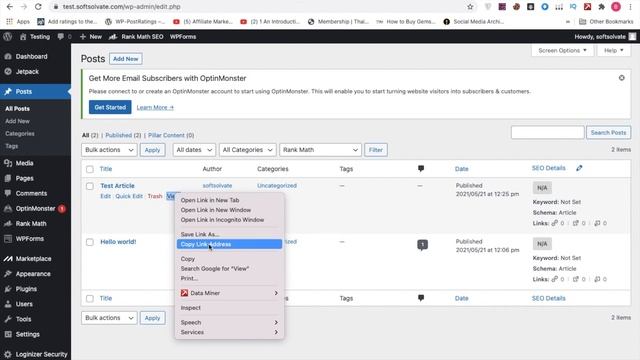This screenshot has height=360, width=640.
Task: Expand the Help panel
Action: [613, 50]
